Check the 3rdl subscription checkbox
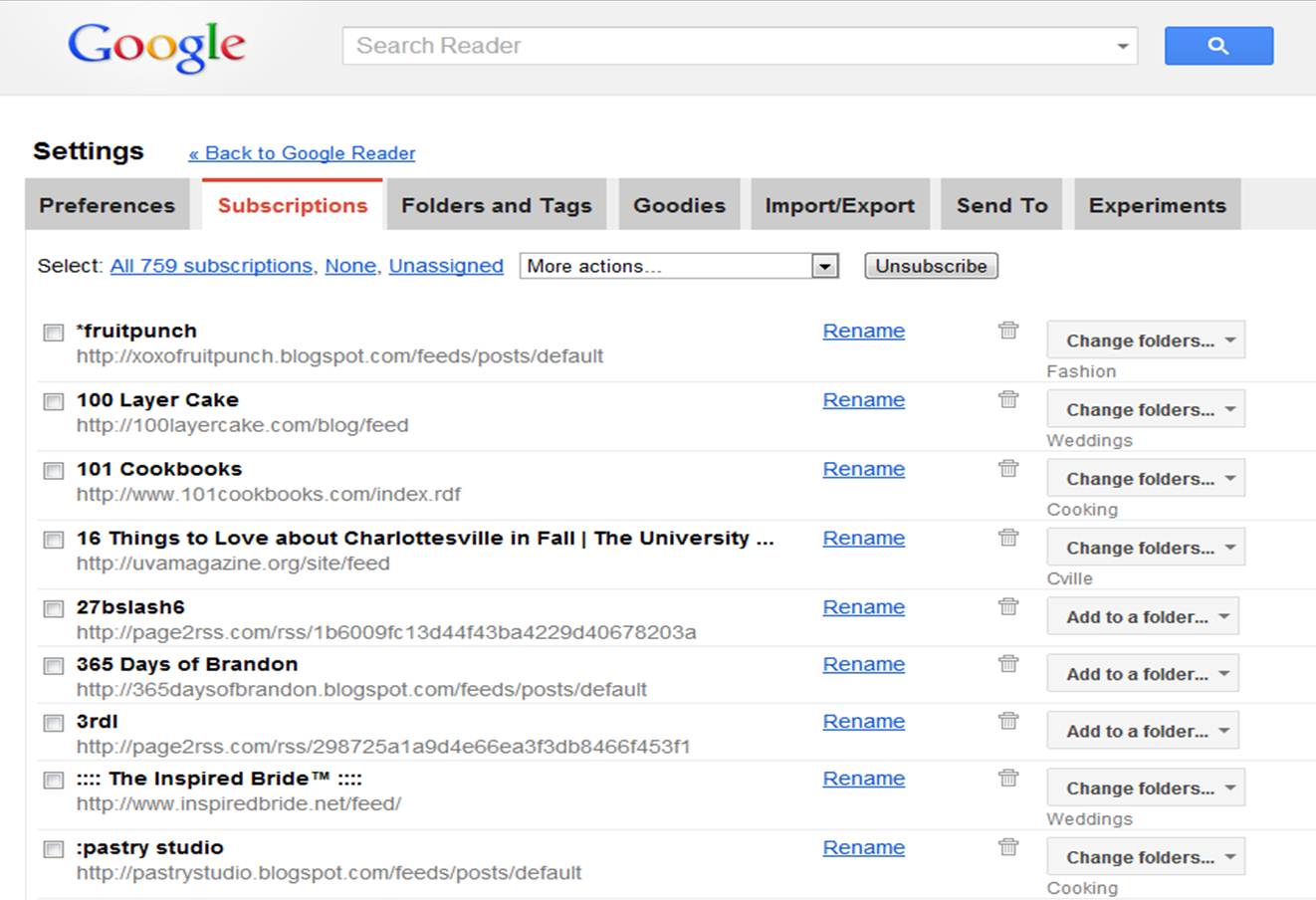This screenshot has width=1316, height=900. [x=54, y=724]
